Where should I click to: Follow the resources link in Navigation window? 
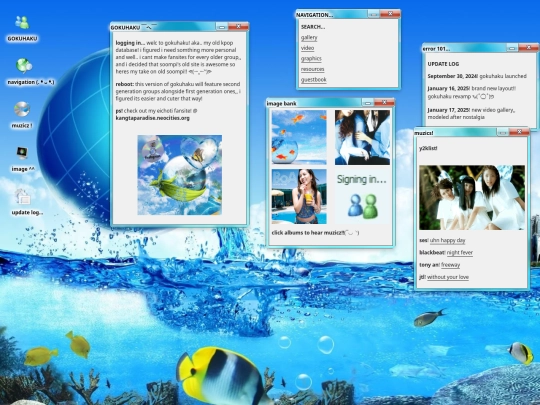tap(312, 69)
